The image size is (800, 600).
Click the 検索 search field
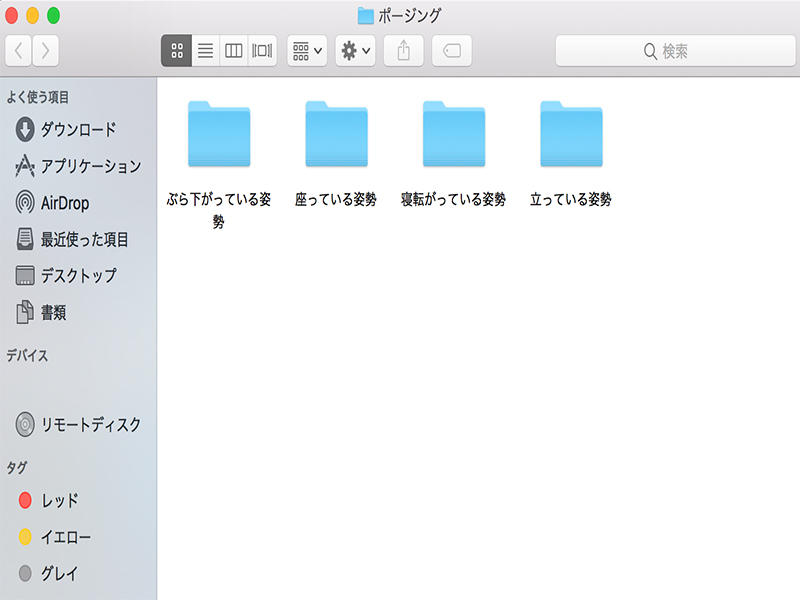pyautogui.click(x=676, y=51)
